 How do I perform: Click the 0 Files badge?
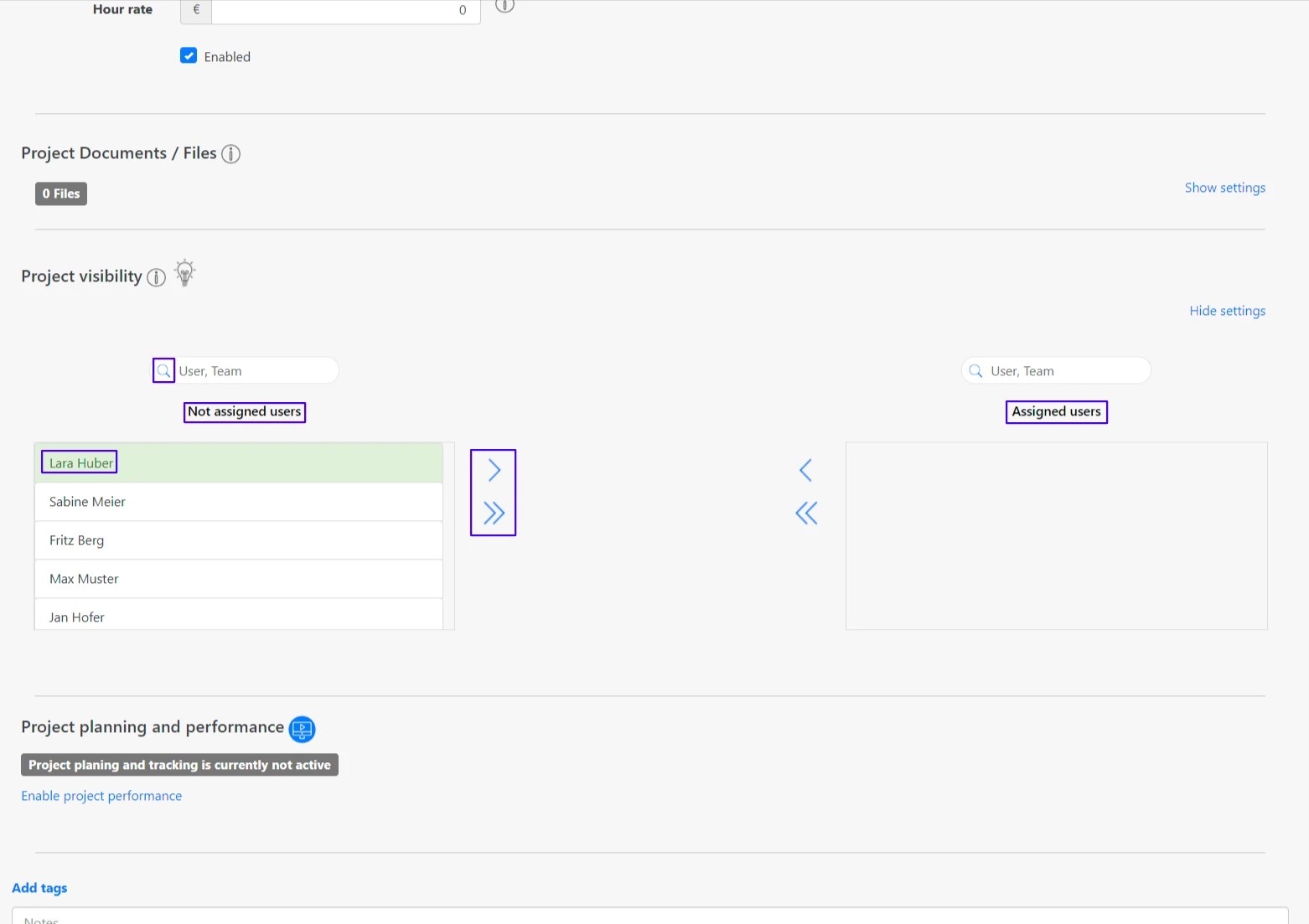[x=61, y=194]
